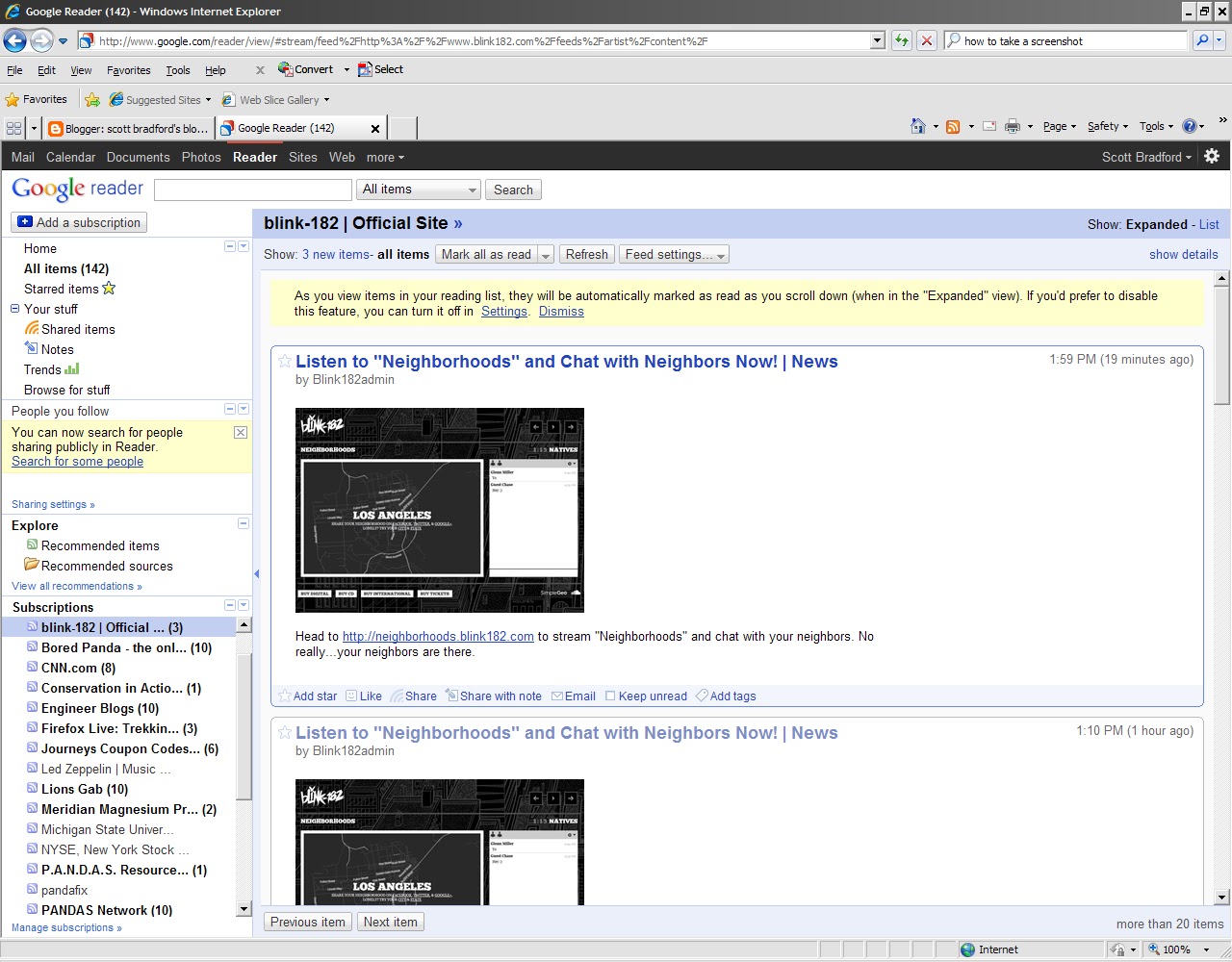Close the Google Reader tab

375,128
